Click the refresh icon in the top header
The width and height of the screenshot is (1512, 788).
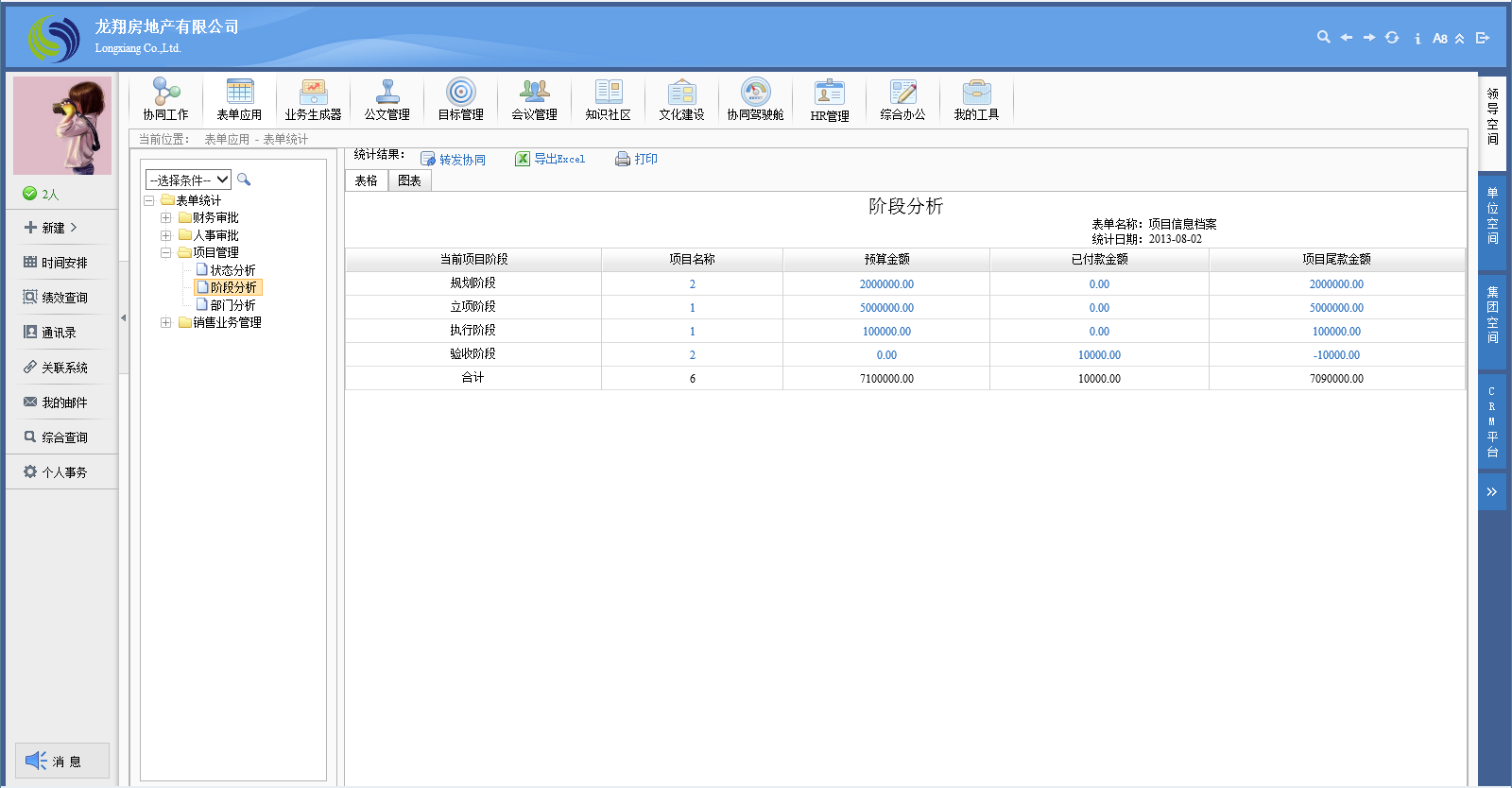[x=1392, y=38]
